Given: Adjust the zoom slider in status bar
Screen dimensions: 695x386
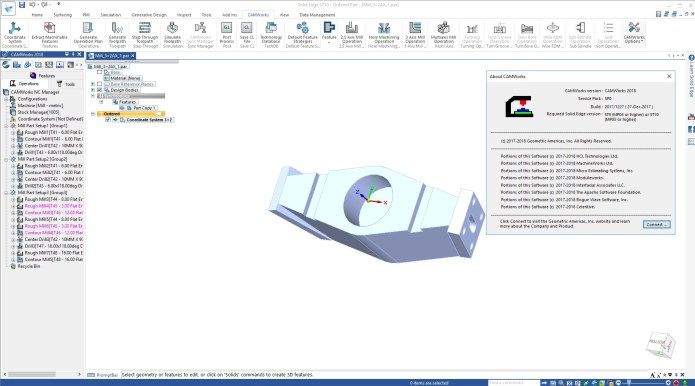Looking at the screenshot, I should [629, 382].
